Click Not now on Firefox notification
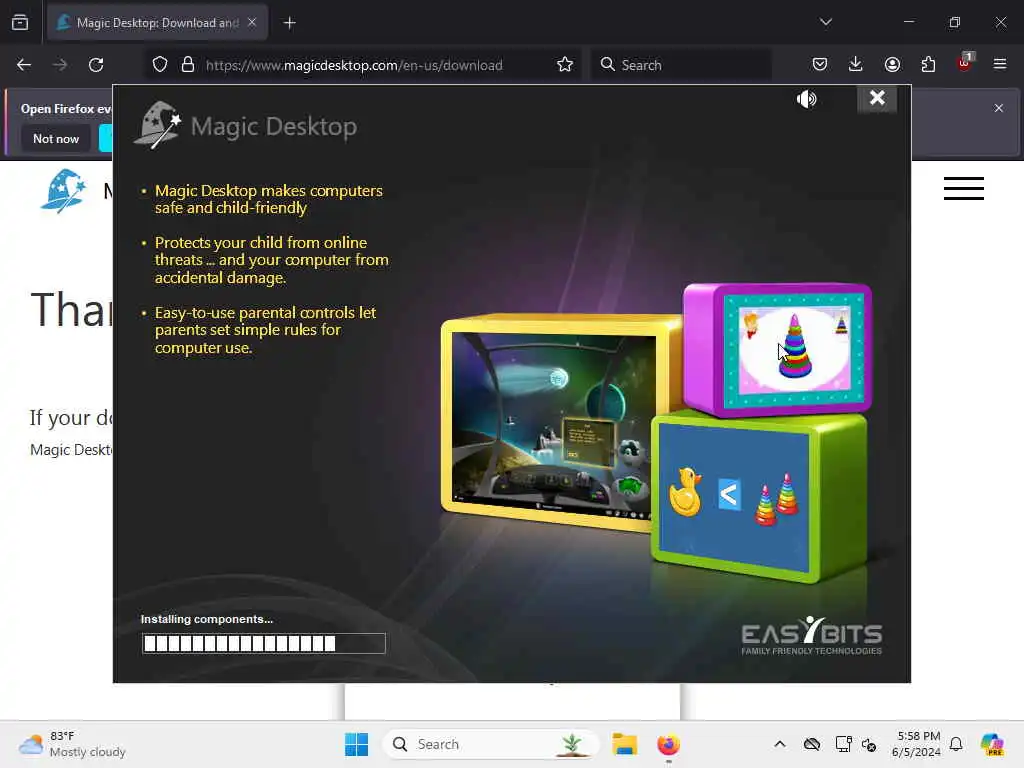This screenshot has width=1024, height=768. pos(56,138)
